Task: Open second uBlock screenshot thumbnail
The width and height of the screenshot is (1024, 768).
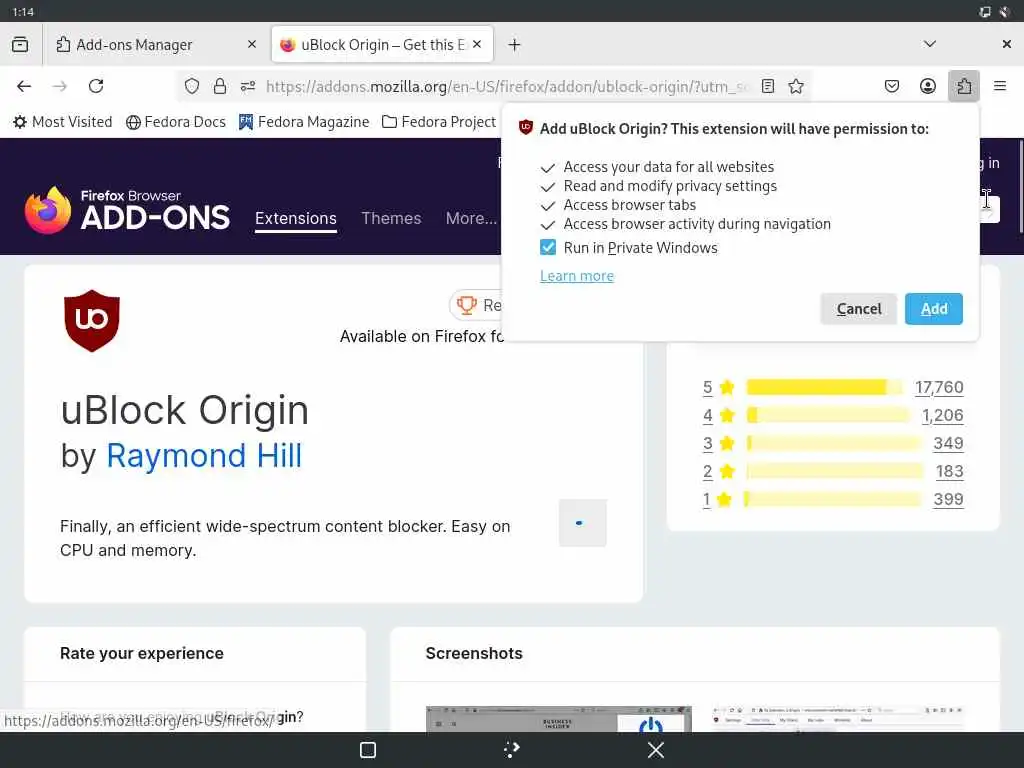Action: pyautogui.click(x=838, y=718)
